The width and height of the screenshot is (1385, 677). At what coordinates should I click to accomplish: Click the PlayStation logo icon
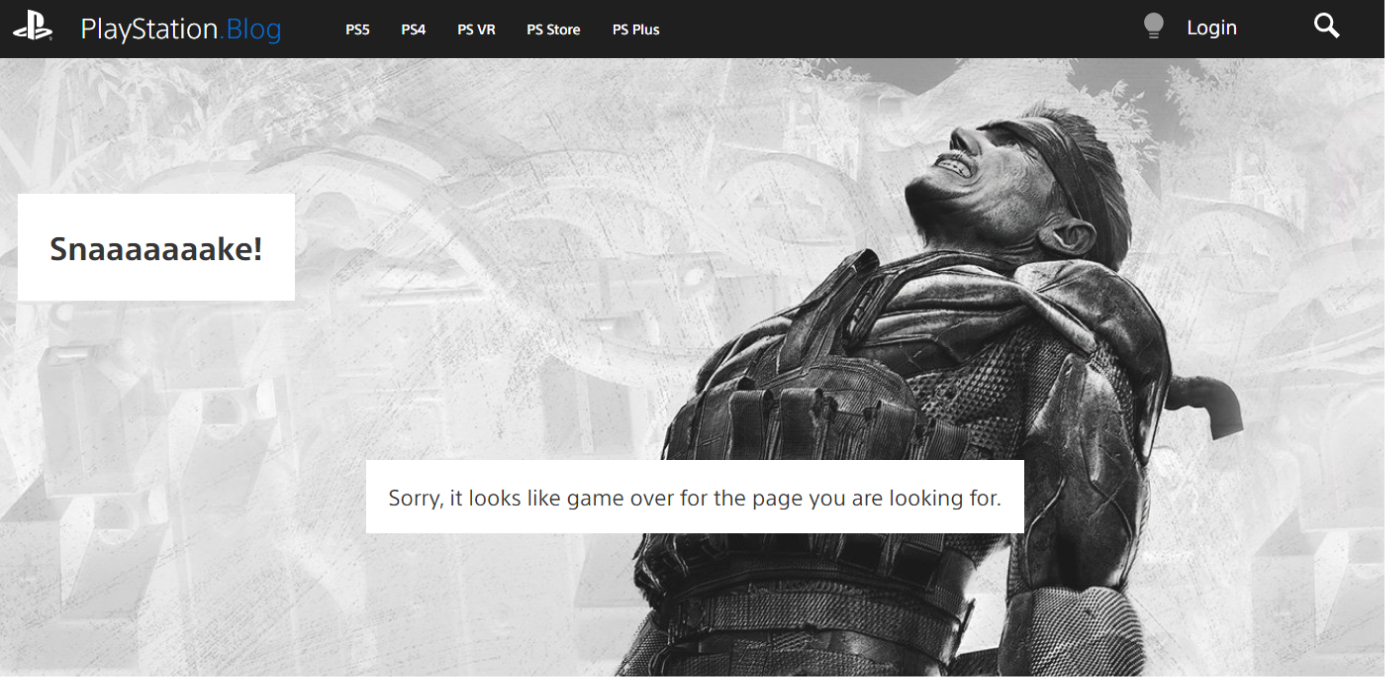[x=32, y=28]
